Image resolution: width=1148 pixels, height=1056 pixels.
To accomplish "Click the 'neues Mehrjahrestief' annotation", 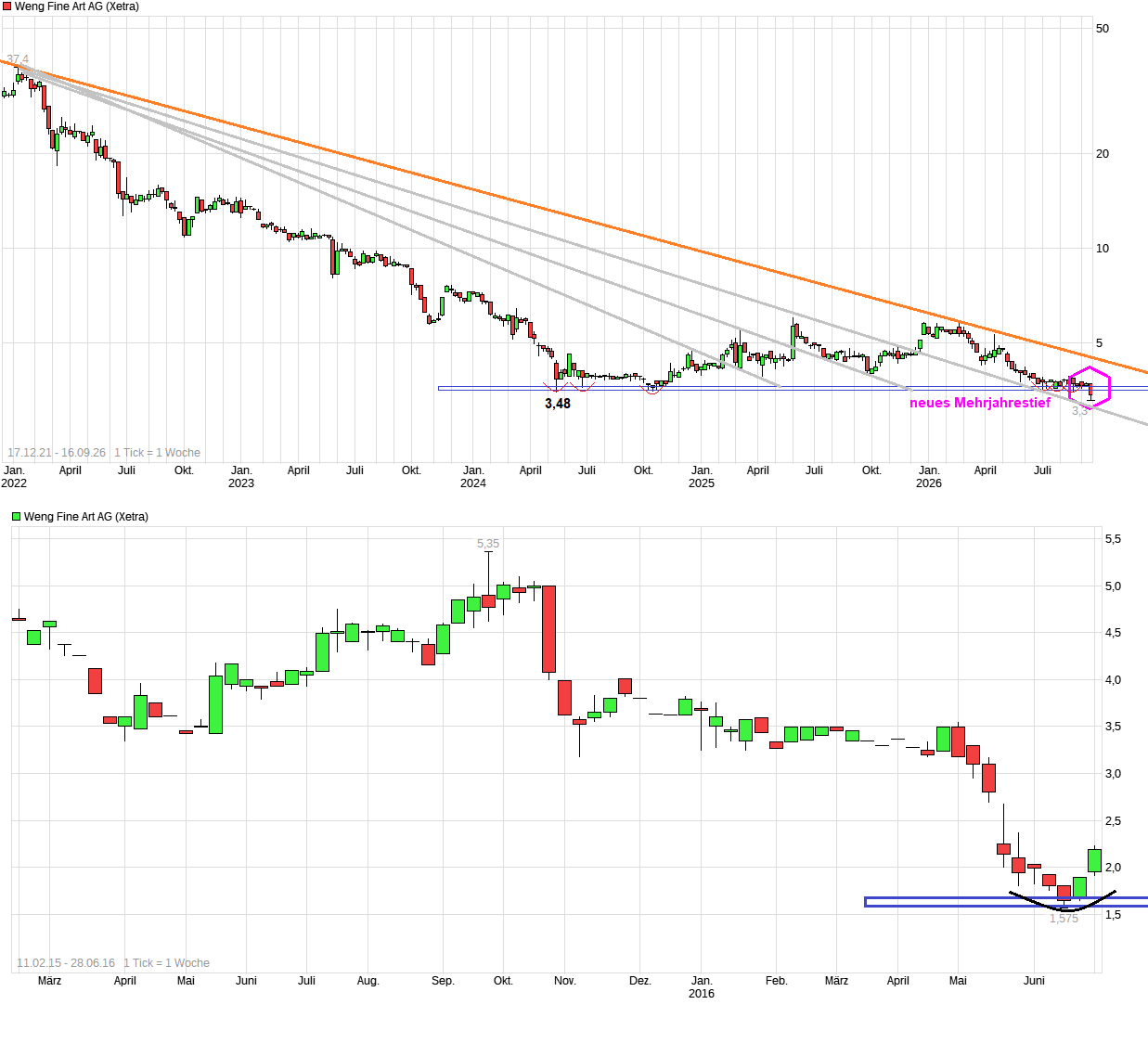I will (x=980, y=403).
